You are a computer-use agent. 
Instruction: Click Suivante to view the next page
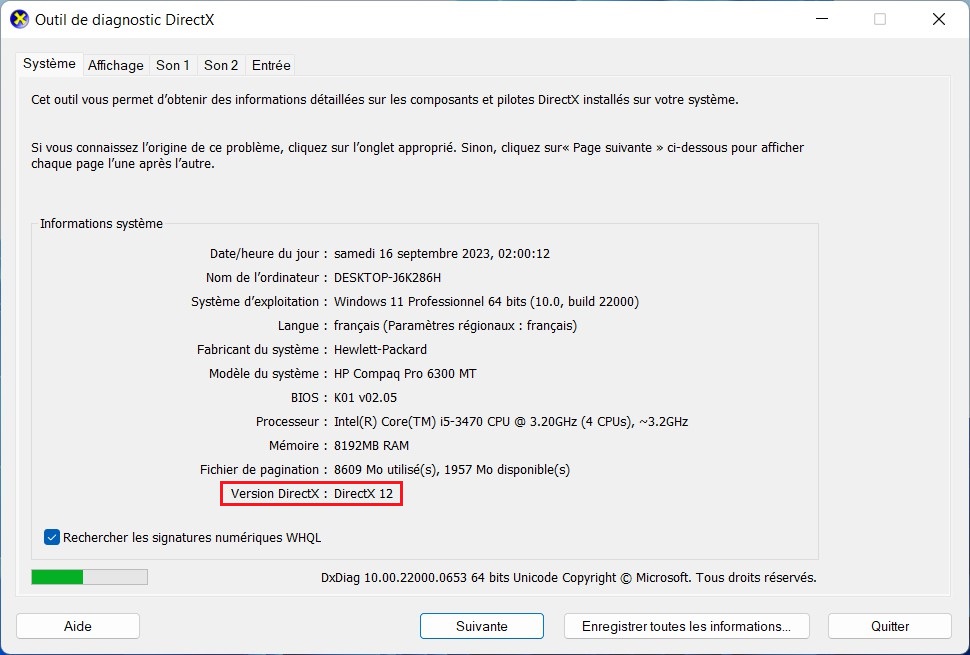point(481,626)
